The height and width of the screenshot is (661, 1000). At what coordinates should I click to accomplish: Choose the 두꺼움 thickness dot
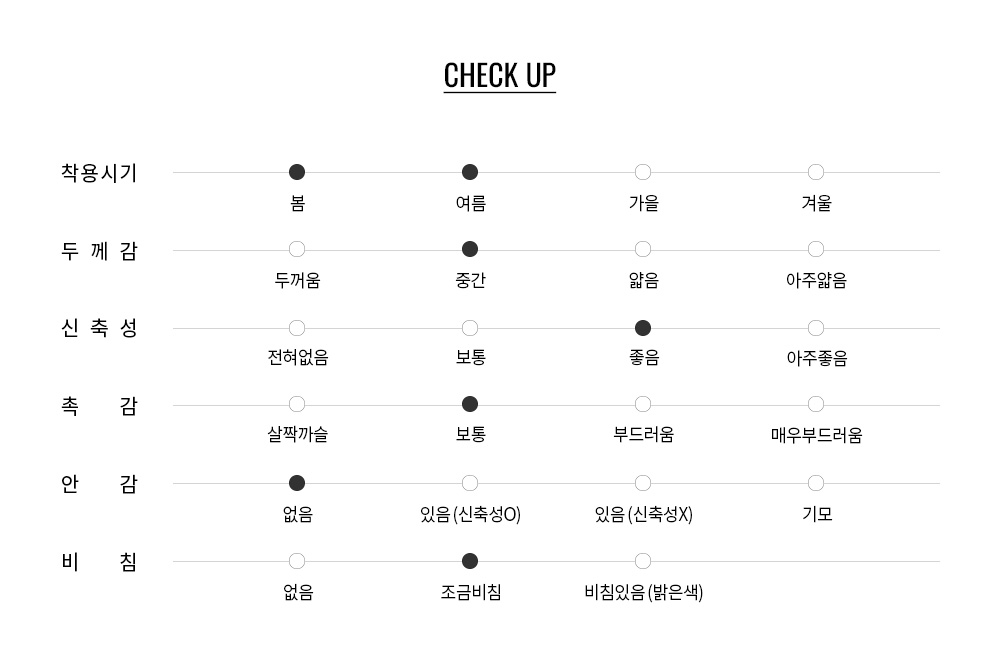[x=297, y=249]
